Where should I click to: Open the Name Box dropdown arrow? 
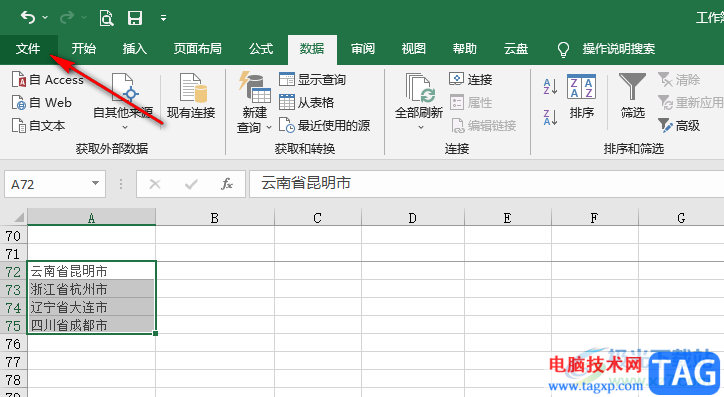(x=96, y=183)
